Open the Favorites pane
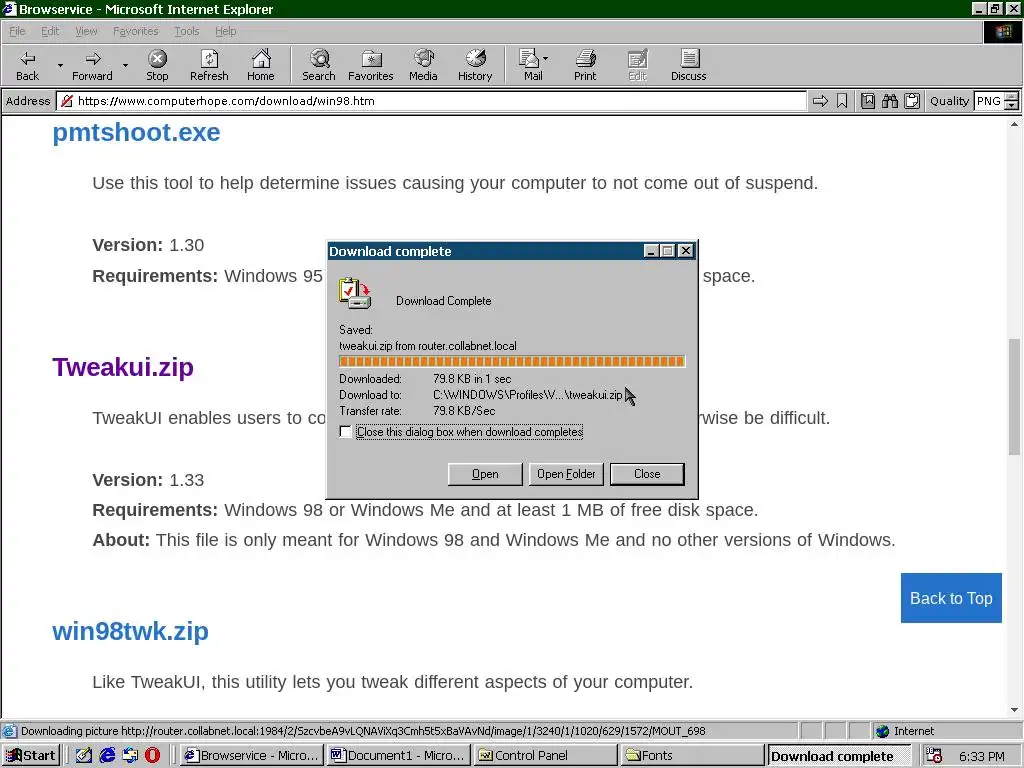Image resolution: width=1024 pixels, height=768 pixels. click(370, 65)
